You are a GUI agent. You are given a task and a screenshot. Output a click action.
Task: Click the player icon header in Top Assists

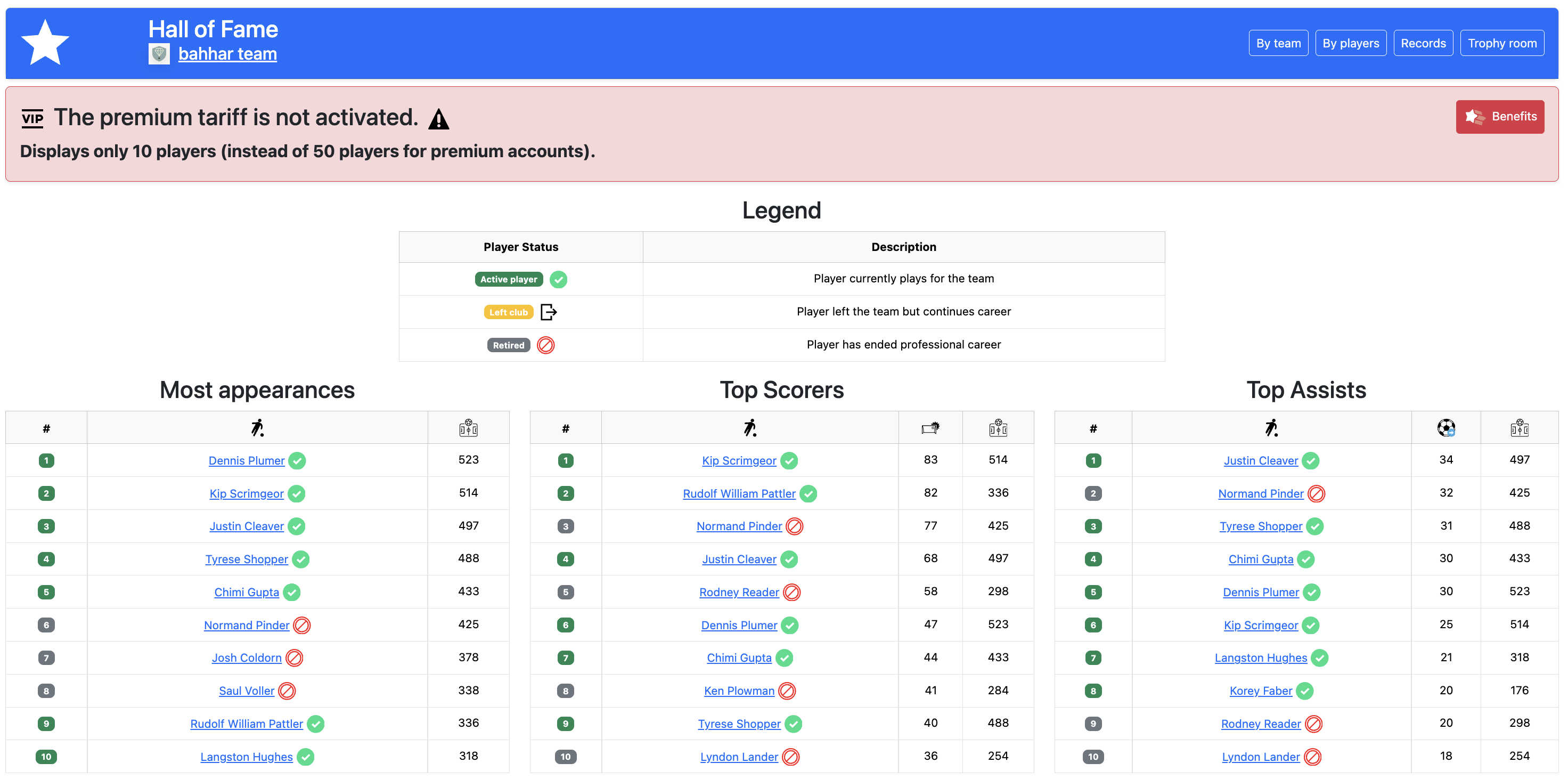point(1271,428)
